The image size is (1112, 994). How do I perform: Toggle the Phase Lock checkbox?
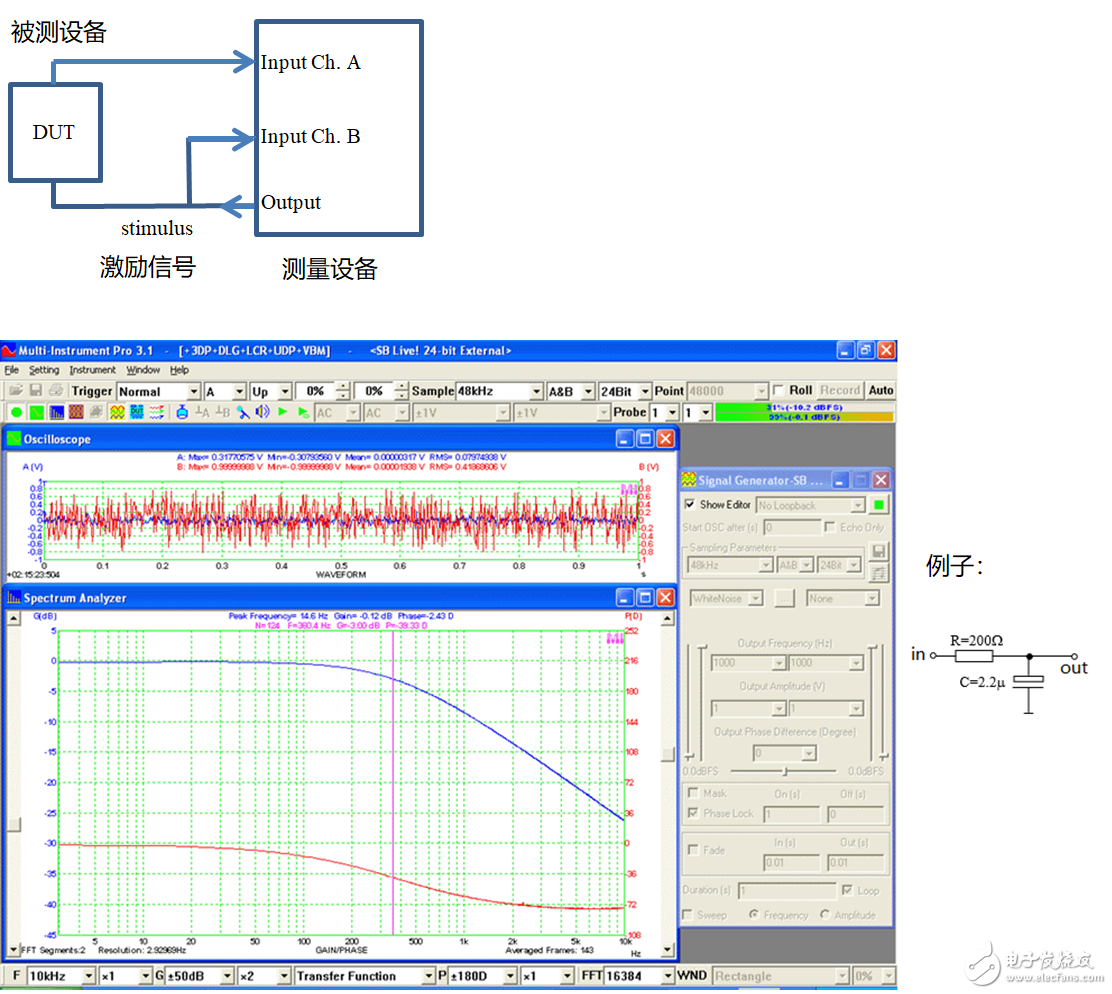[x=693, y=813]
